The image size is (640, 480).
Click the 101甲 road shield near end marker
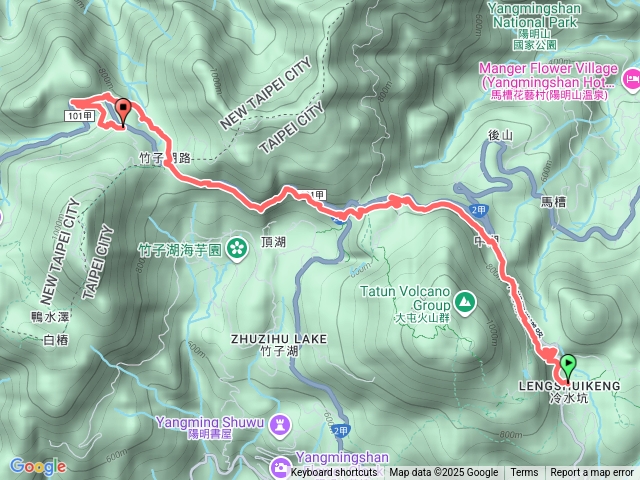80,116
